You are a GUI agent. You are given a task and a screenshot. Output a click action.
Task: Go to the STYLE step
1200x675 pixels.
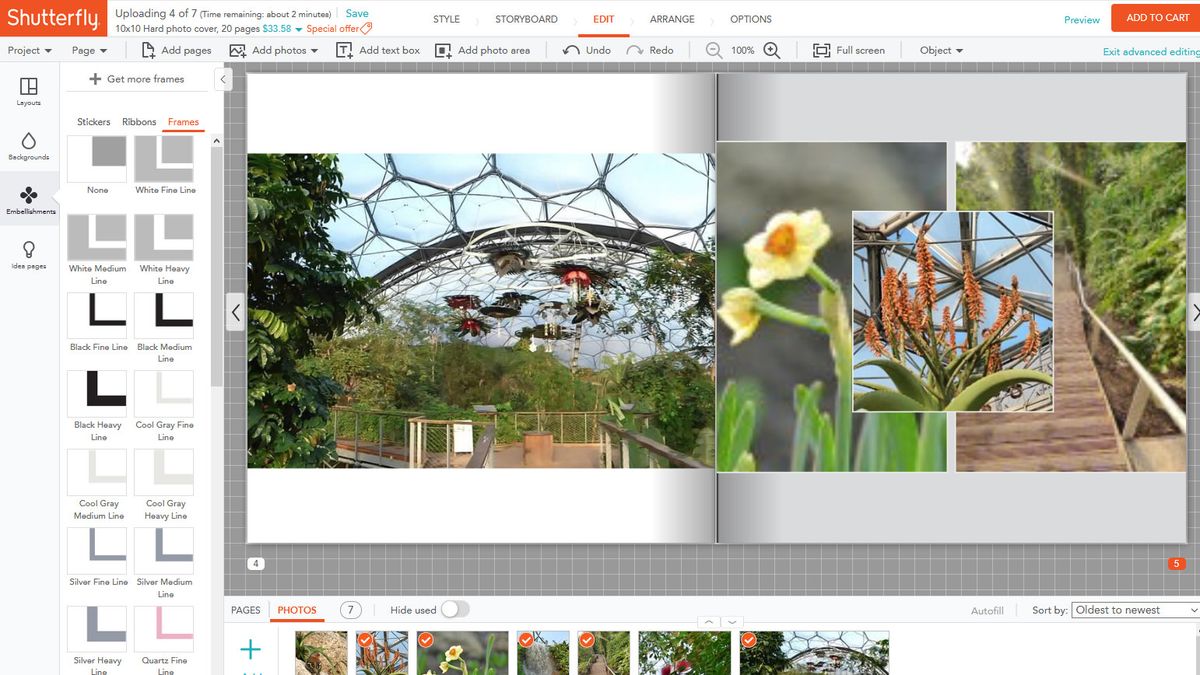click(x=446, y=19)
